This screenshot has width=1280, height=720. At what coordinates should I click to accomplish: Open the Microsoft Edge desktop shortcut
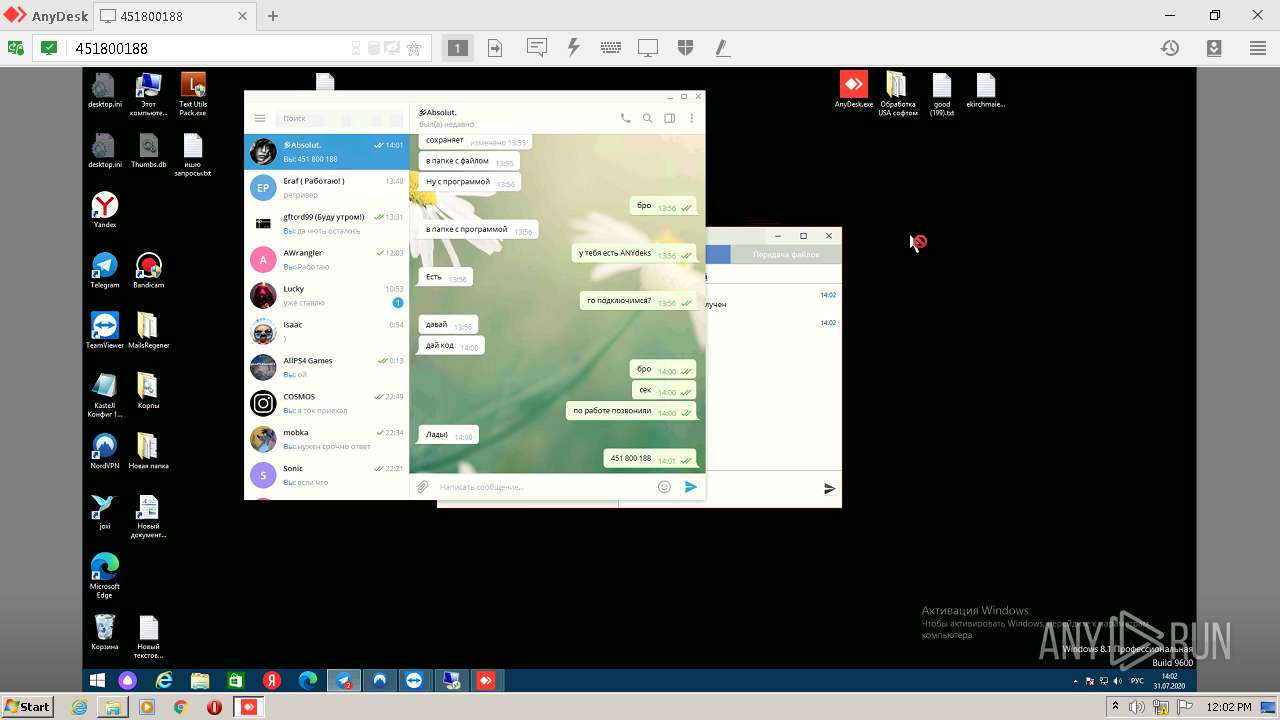click(x=105, y=576)
